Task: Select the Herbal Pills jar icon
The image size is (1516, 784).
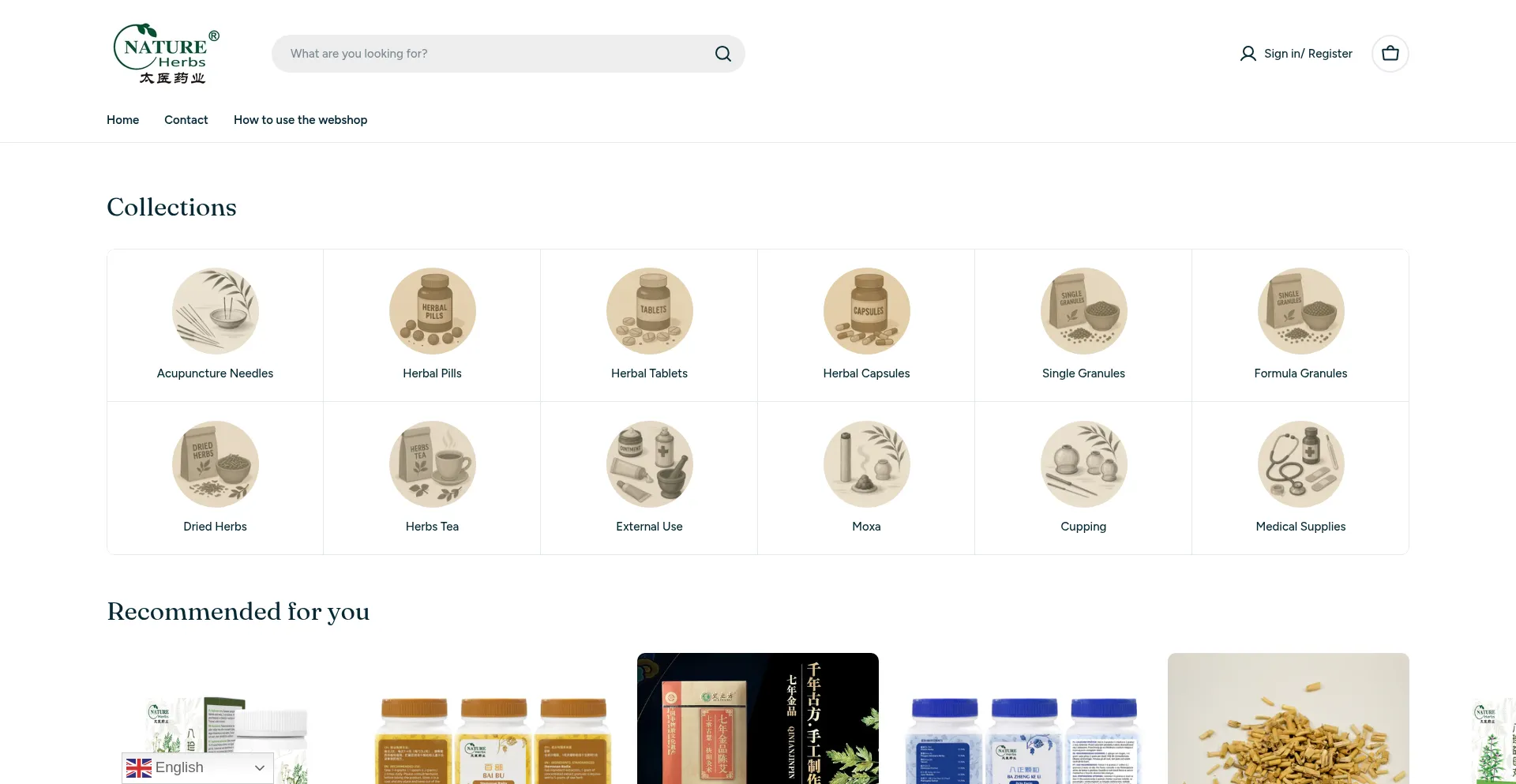Action: (x=432, y=311)
